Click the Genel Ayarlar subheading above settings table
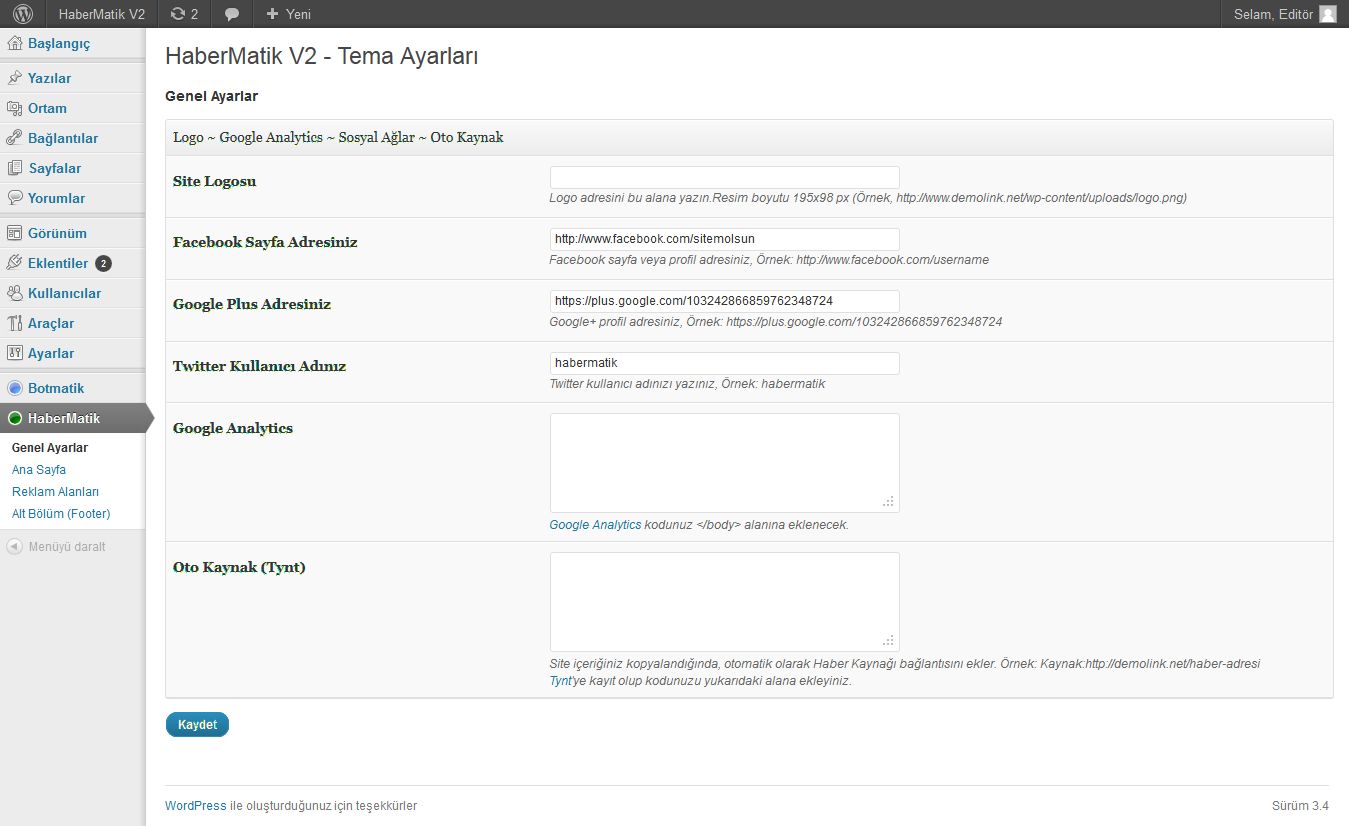1349x826 pixels. [212, 97]
